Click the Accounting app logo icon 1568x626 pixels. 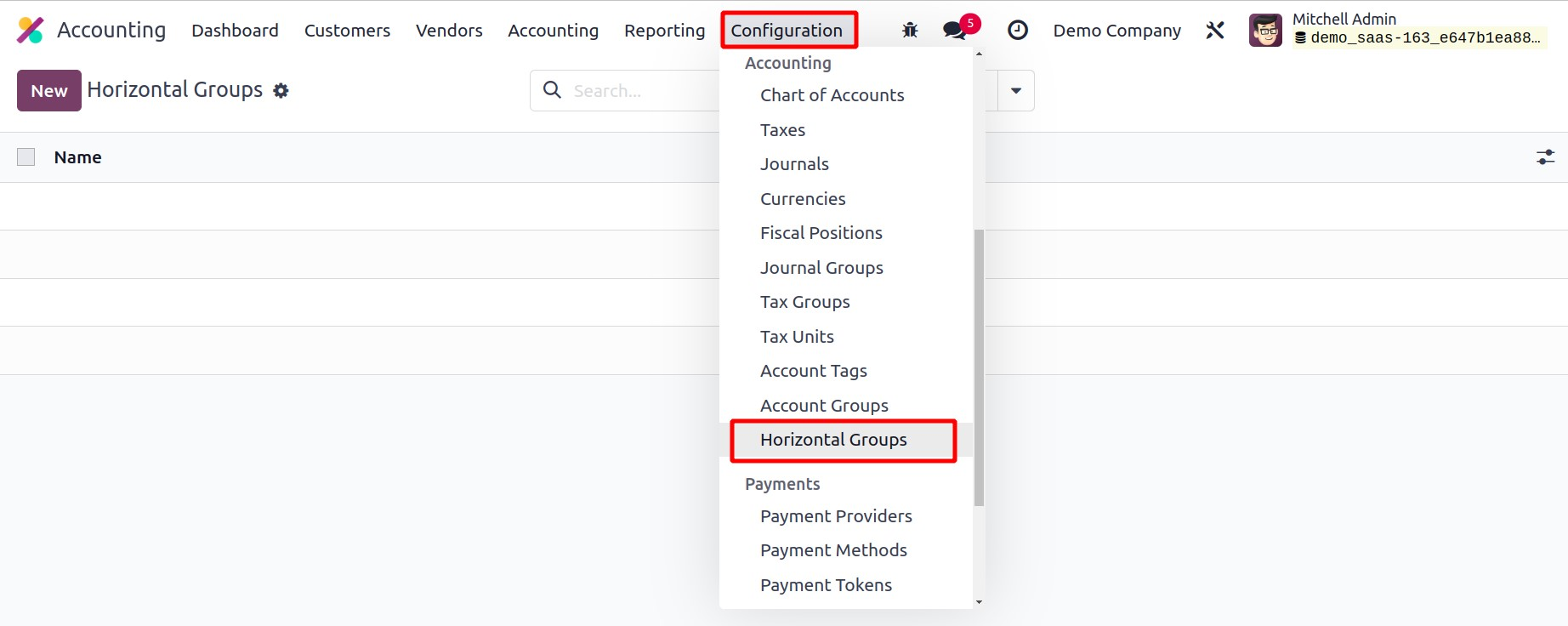[x=30, y=31]
